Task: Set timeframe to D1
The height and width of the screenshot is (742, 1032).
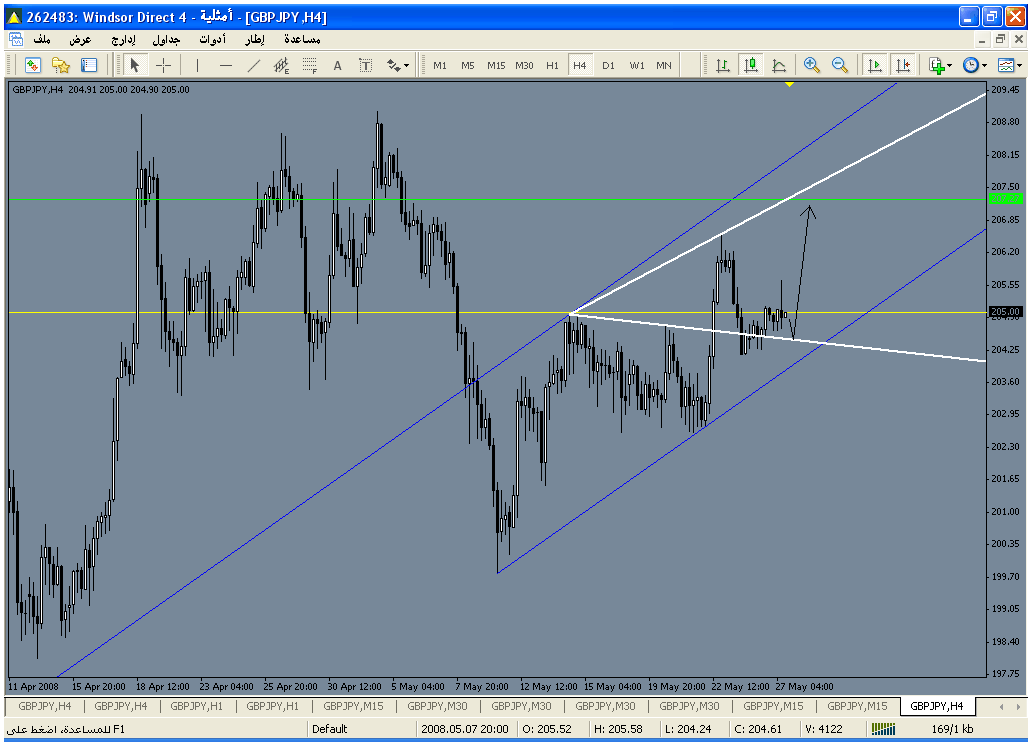Action: 608,65
